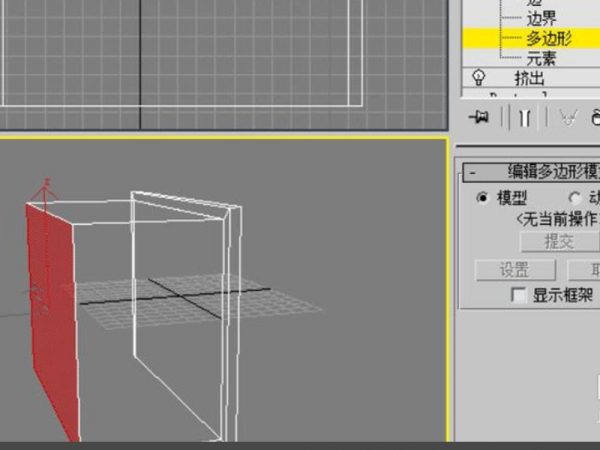Collapse the 编辑多边形模式 rollout

(473, 173)
